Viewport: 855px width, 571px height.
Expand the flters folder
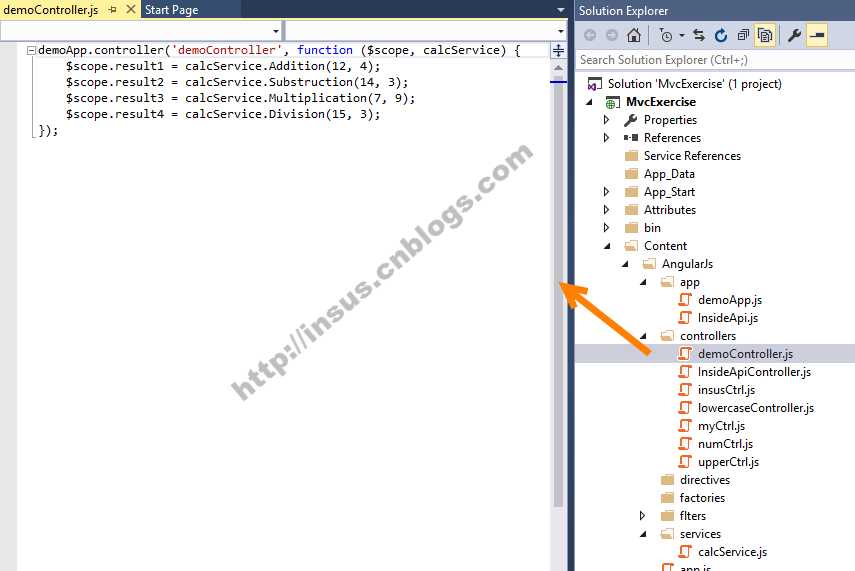tap(642, 516)
